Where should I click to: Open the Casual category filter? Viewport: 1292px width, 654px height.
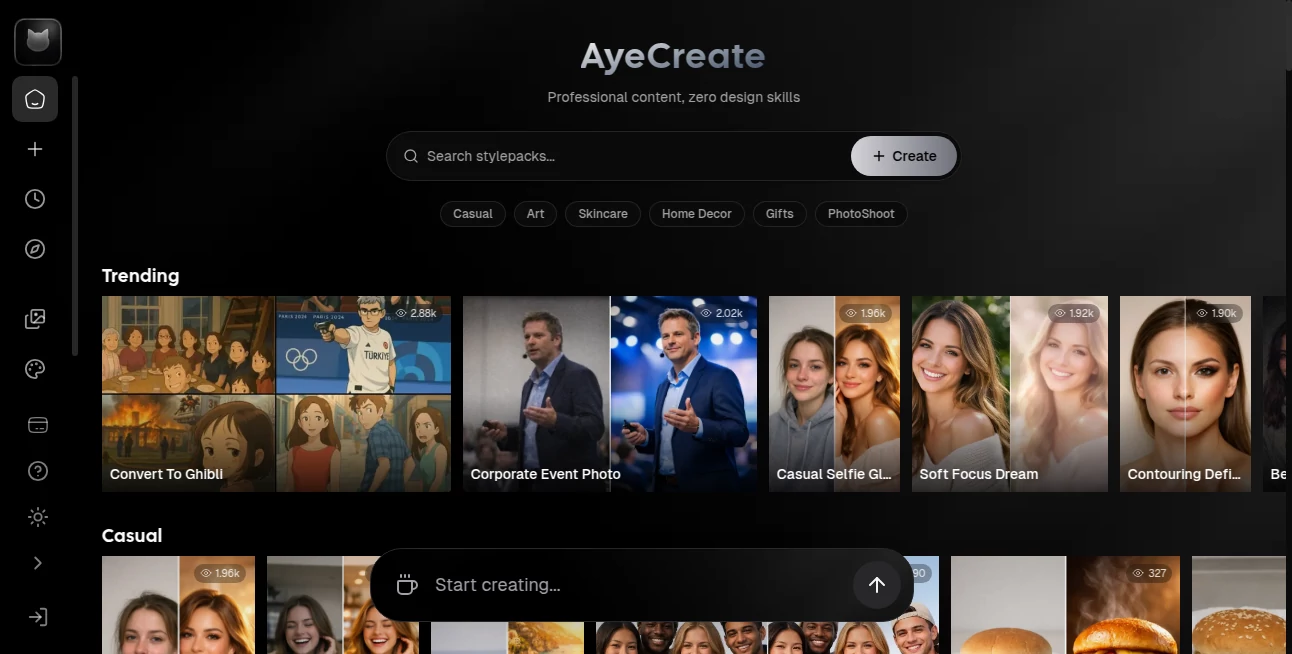[x=472, y=213]
